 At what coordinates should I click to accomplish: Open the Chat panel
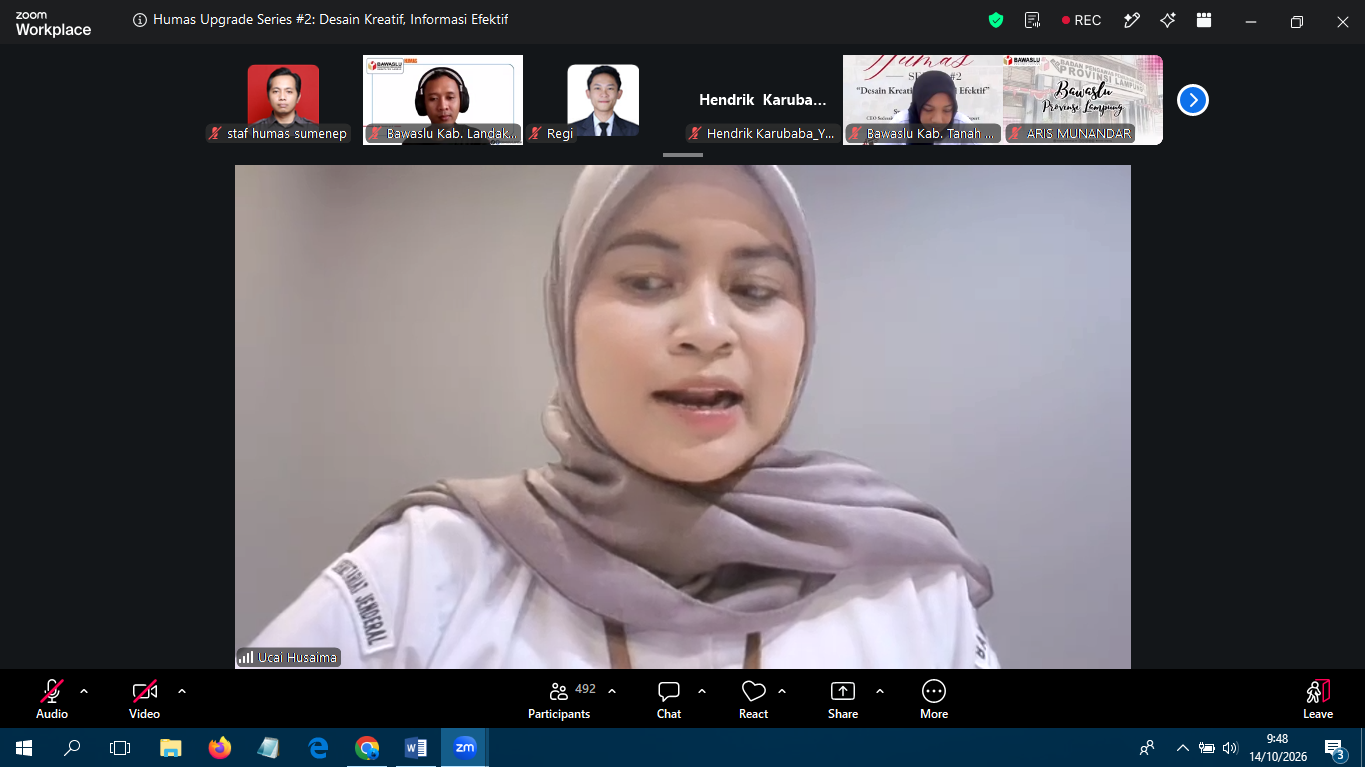click(669, 699)
